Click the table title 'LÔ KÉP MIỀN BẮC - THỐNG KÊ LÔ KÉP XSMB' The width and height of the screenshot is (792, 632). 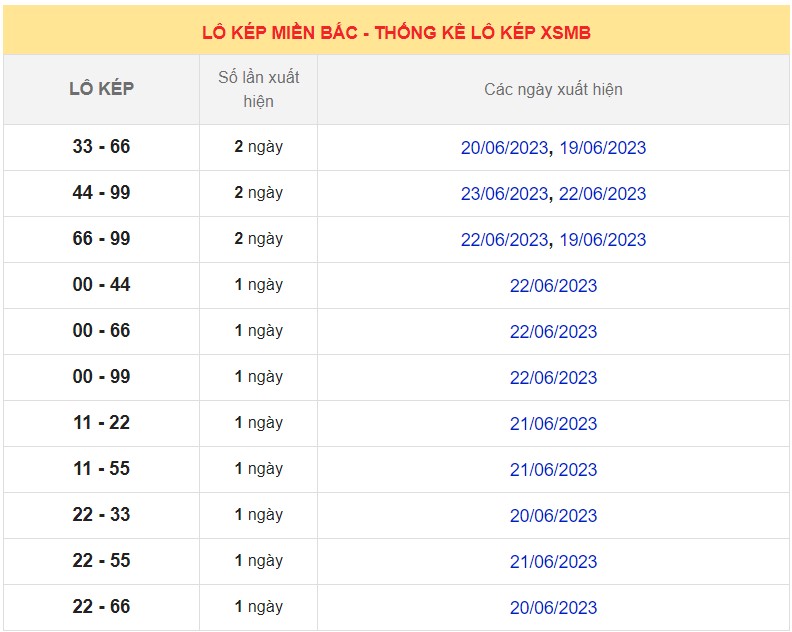click(x=397, y=33)
